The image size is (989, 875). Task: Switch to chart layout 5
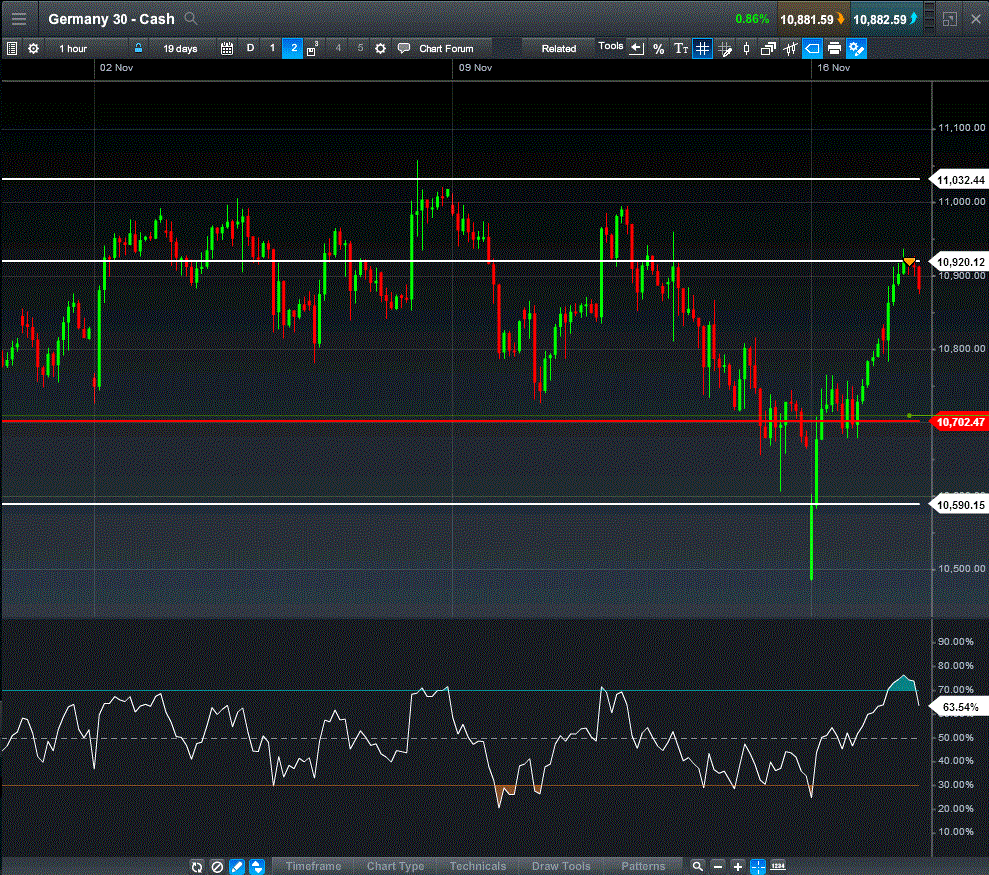click(x=360, y=48)
